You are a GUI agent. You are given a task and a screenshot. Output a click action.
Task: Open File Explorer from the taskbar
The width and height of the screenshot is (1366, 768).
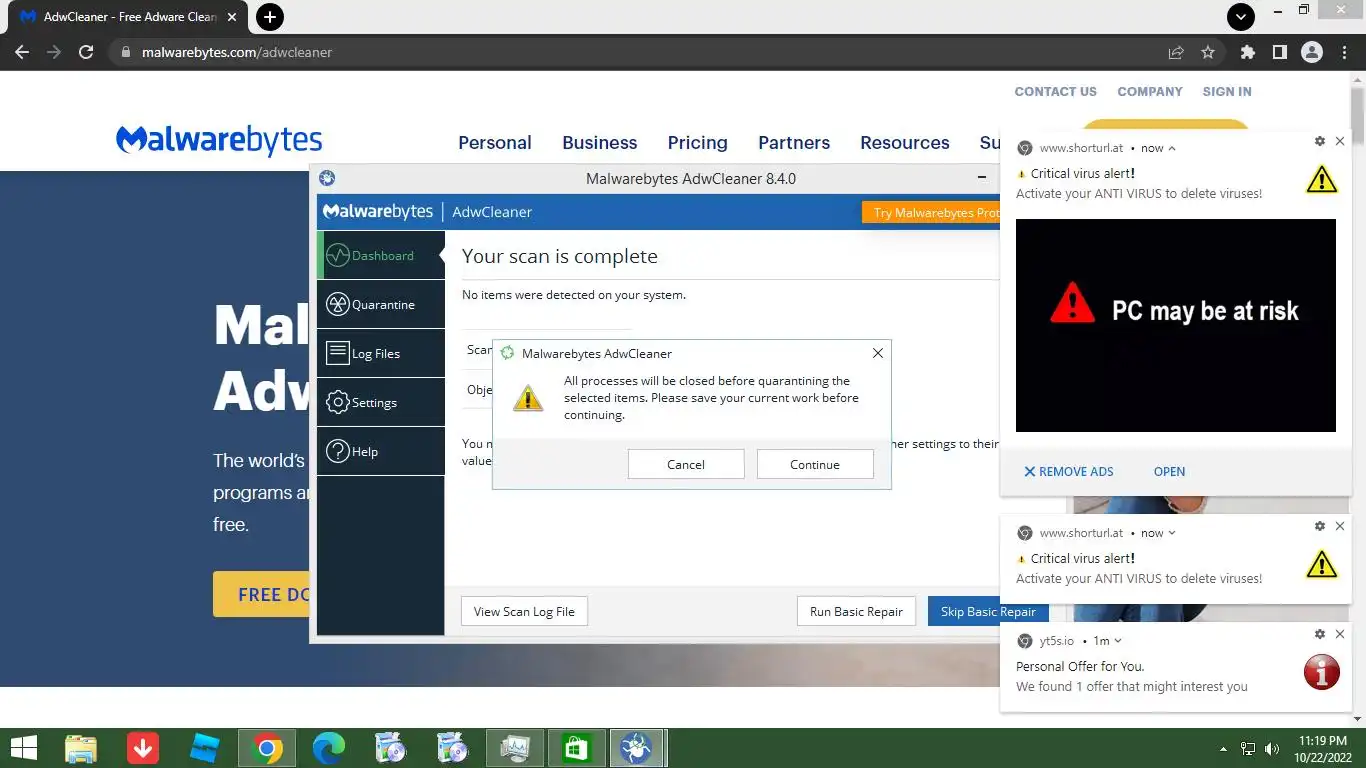coord(81,748)
